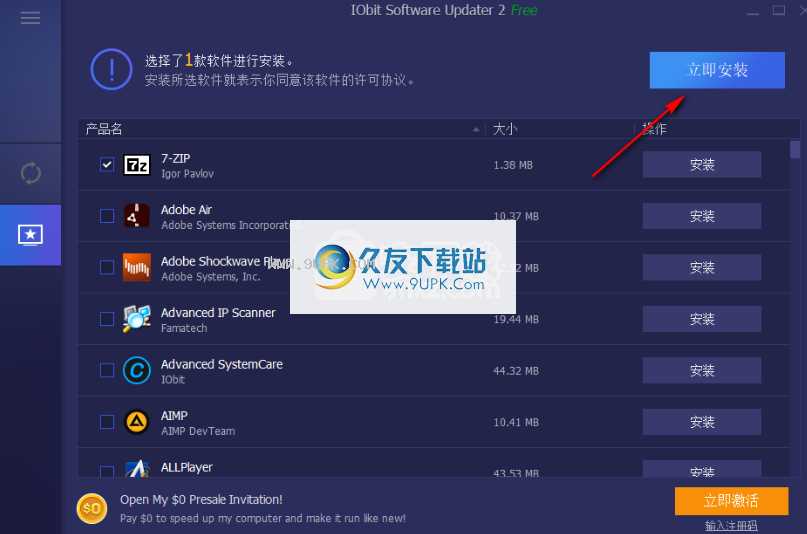Image resolution: width=807 pixels, height=534 pixels.
Task: Click the Famatech publisher text
Action: 184,328
